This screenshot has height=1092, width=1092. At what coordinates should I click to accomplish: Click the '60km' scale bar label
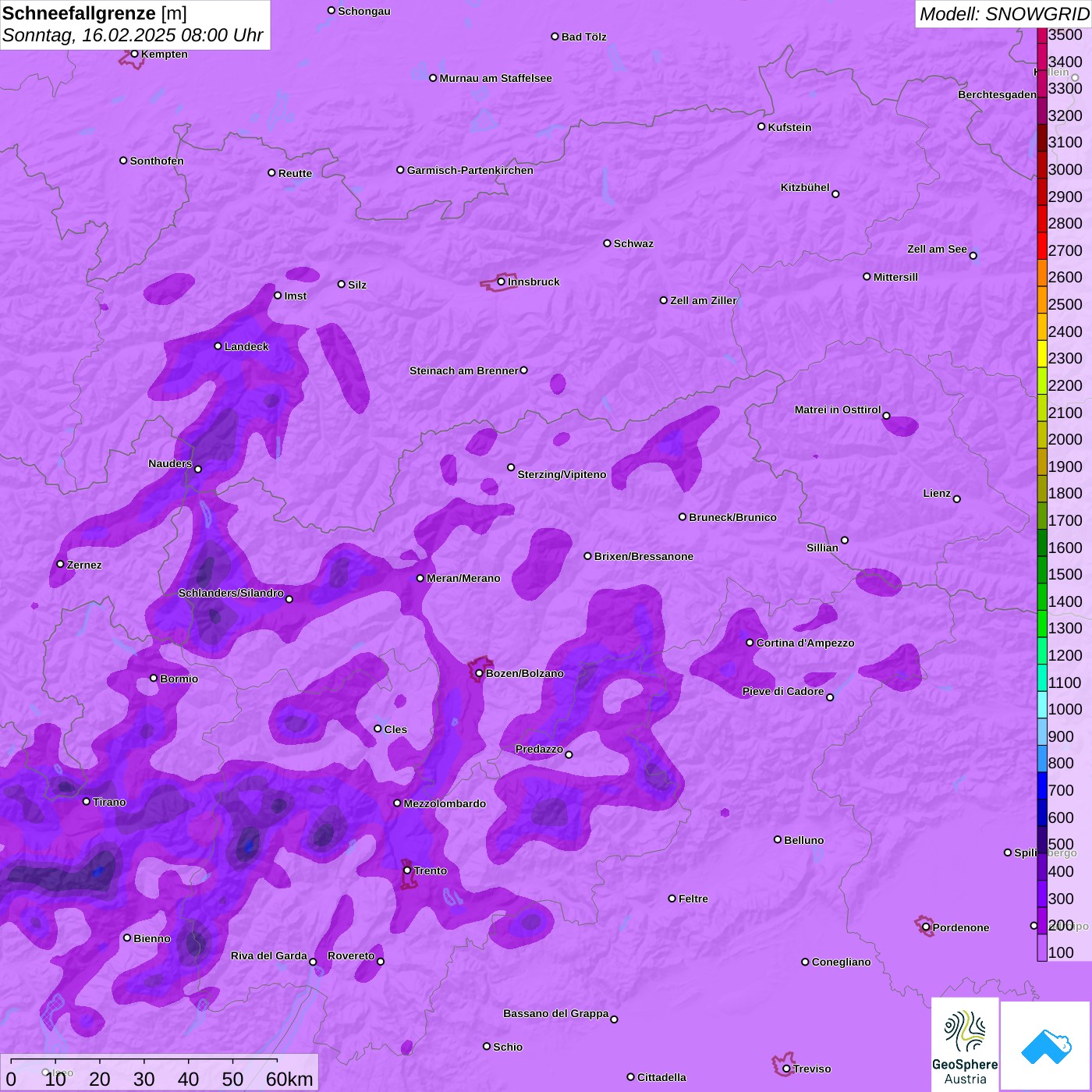[289, 1079]
